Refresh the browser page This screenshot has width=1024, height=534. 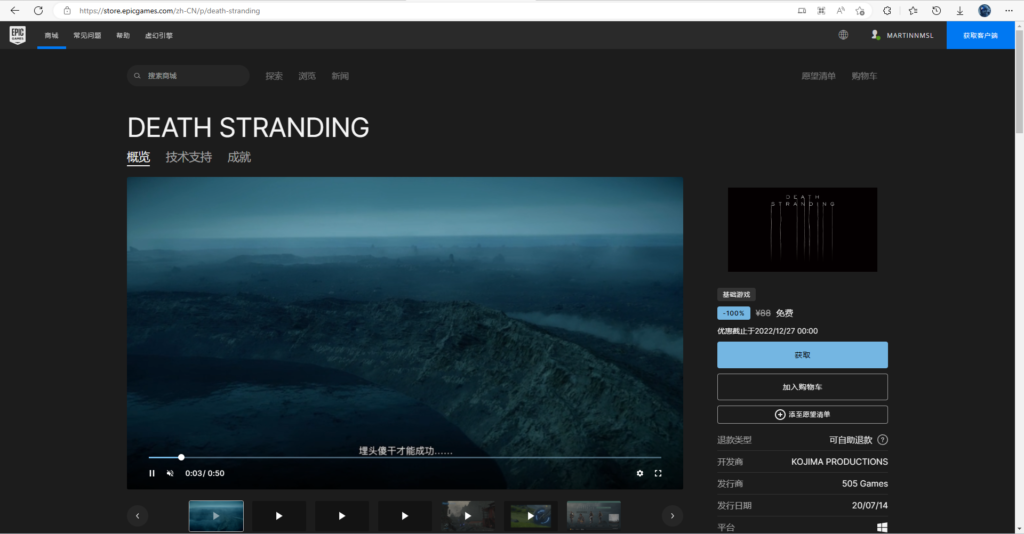pos(39,10)
